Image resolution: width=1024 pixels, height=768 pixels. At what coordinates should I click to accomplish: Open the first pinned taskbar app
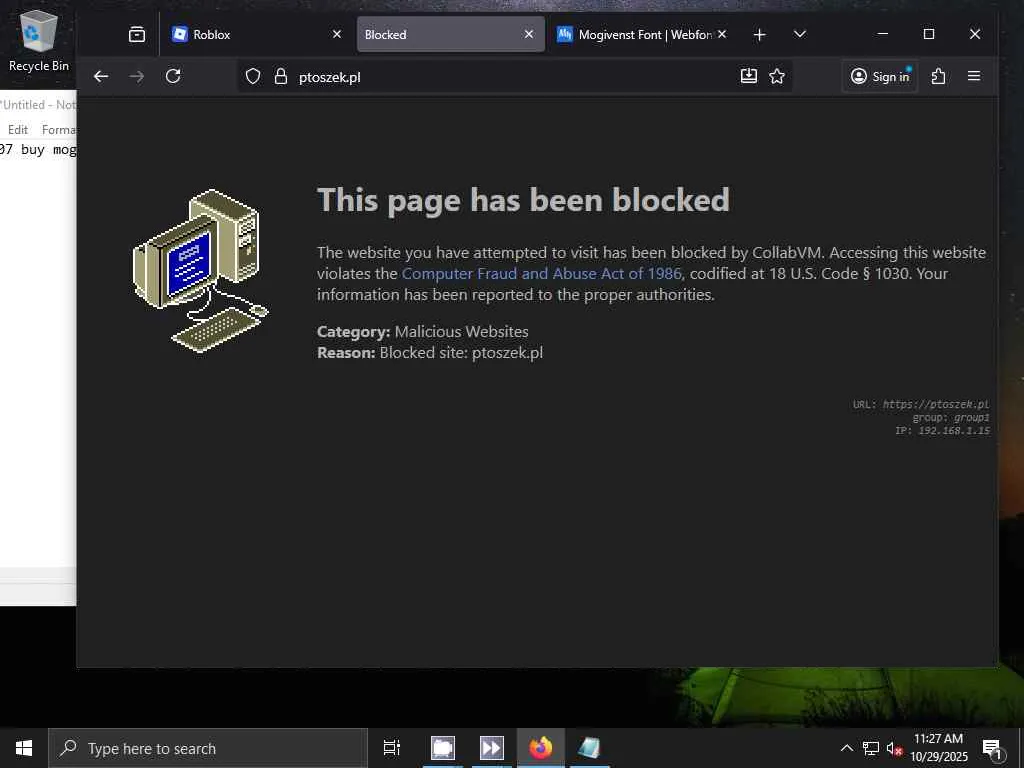click(x=443, y=748)
